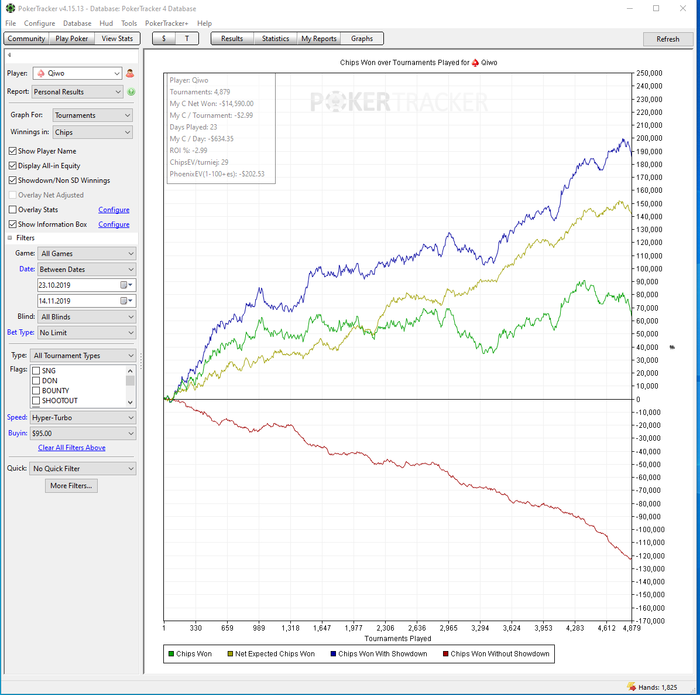700x695 pixels.
Task: Switch to the Play Poker tab
Action: pyautogui.click(x=72, y=38)
